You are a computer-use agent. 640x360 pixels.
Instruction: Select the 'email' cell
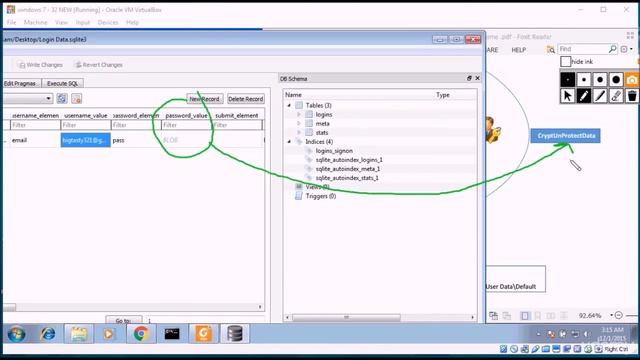coord(35,140)
